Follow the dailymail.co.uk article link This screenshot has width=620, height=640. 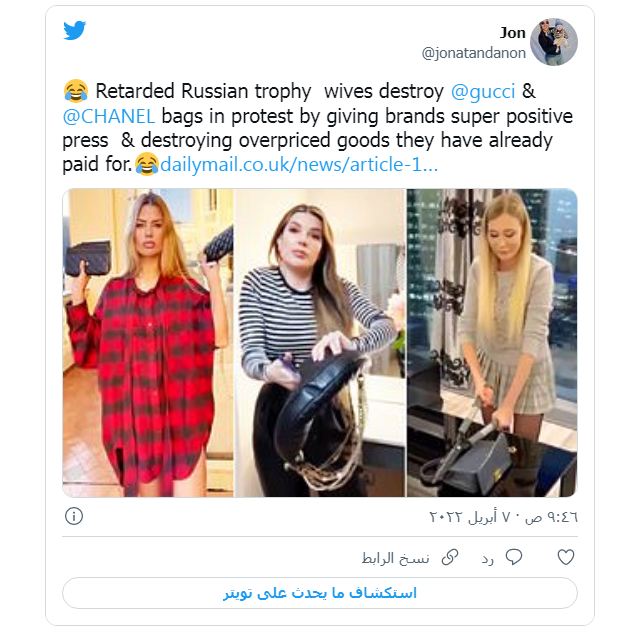pos(299,164)
